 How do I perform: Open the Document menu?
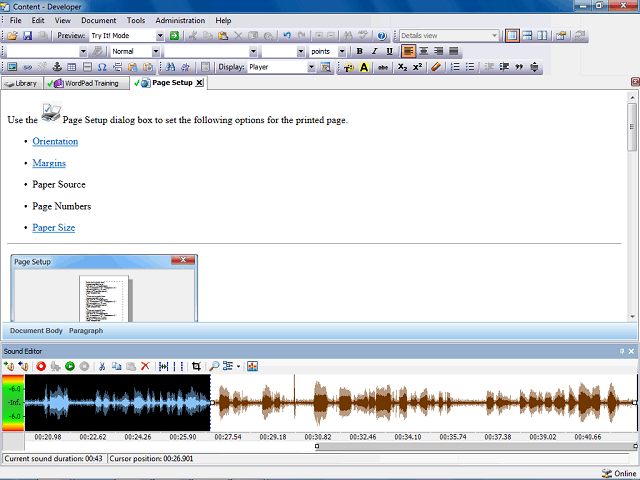98,20
